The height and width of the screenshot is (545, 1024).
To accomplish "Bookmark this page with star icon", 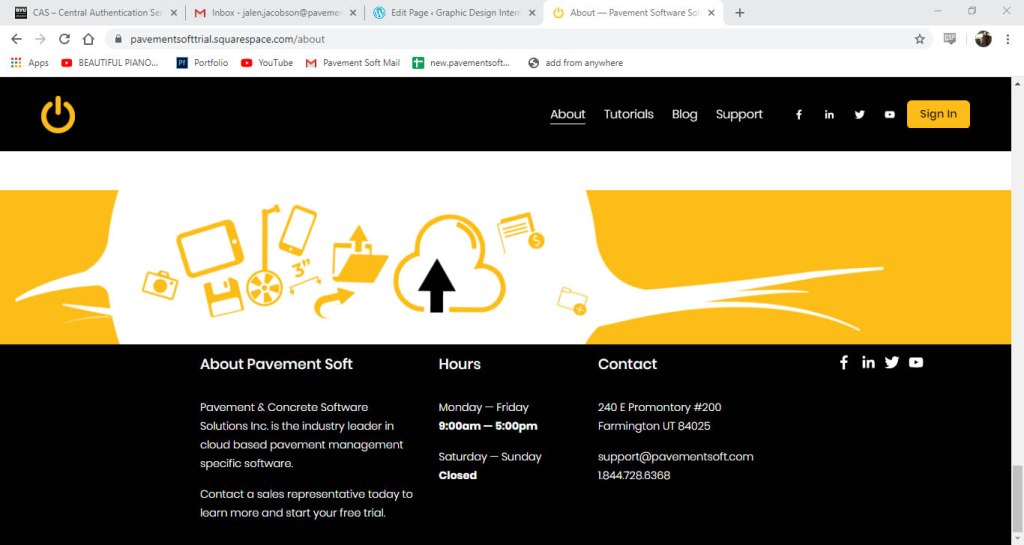I will pos(919,39).
